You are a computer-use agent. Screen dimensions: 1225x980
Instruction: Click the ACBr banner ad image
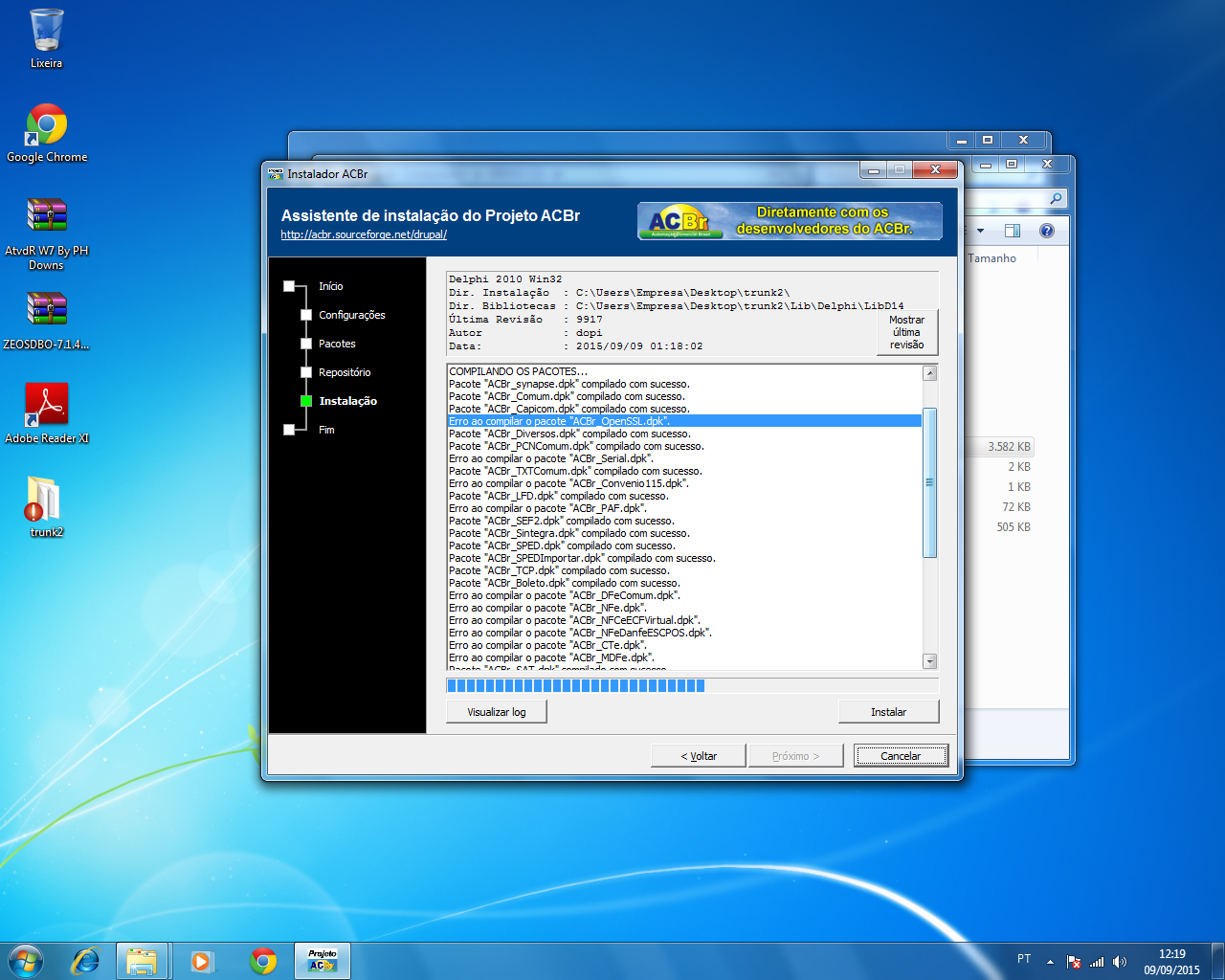click(x=790, y=221)
